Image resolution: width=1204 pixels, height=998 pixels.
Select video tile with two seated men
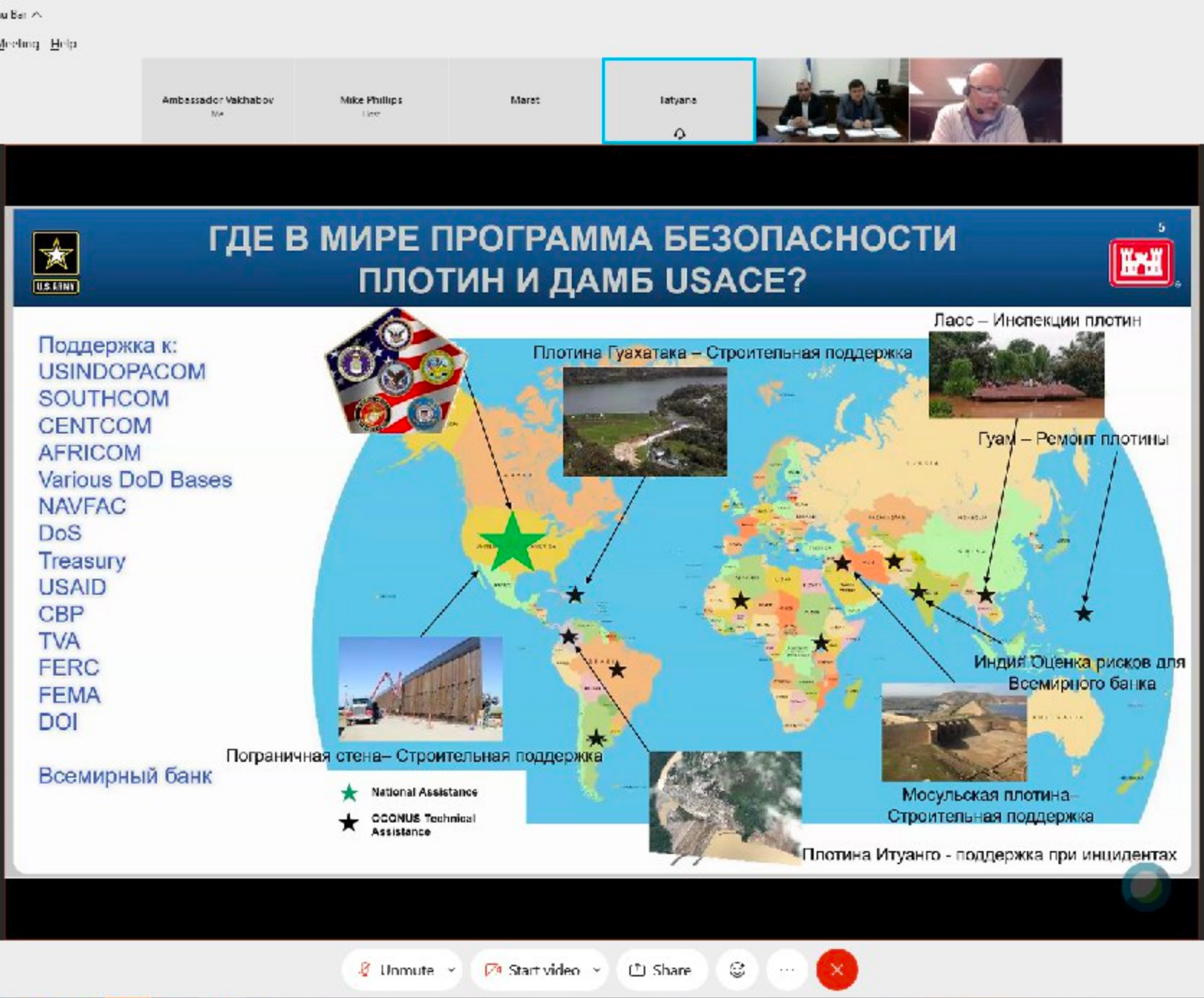832,100
